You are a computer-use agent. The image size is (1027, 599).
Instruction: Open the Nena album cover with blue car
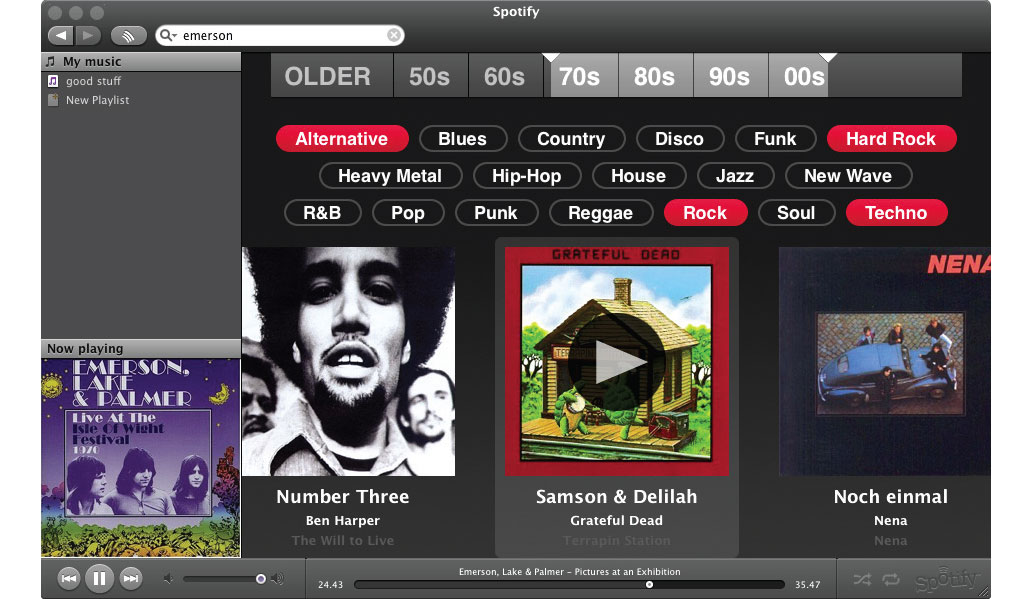885,361
